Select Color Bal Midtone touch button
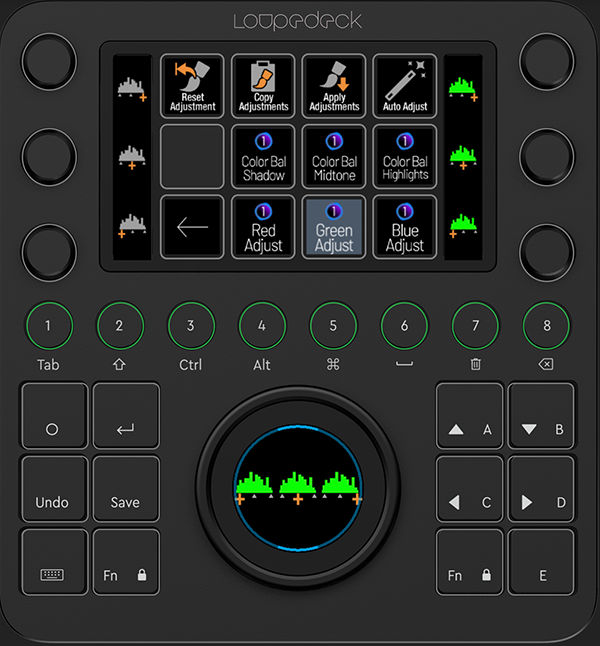Viewport: 600px width, 646px height. [x=334, y=157]
